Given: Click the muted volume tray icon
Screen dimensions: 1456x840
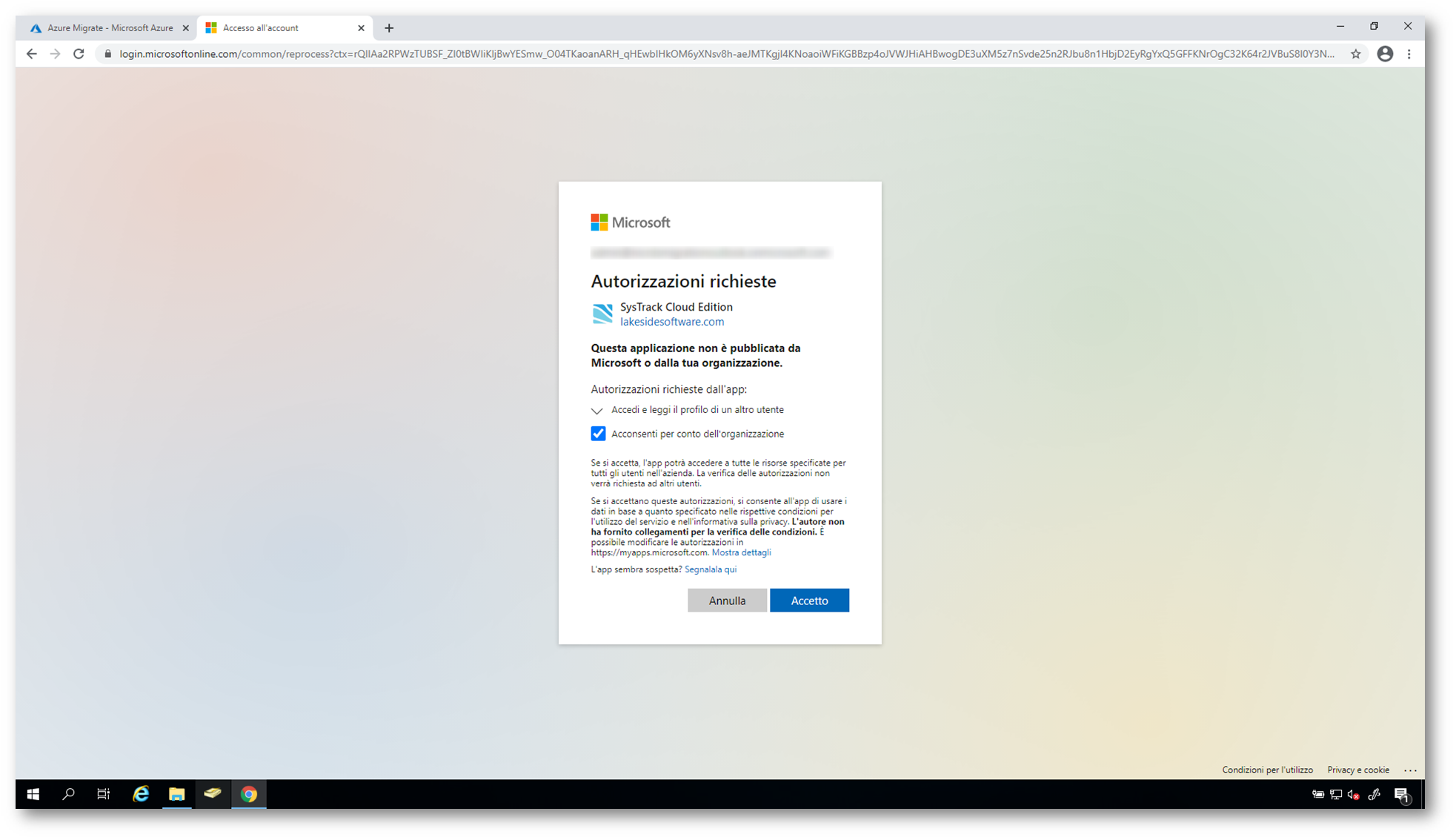Looking at the screenshot, I should tap(1354, 795).
